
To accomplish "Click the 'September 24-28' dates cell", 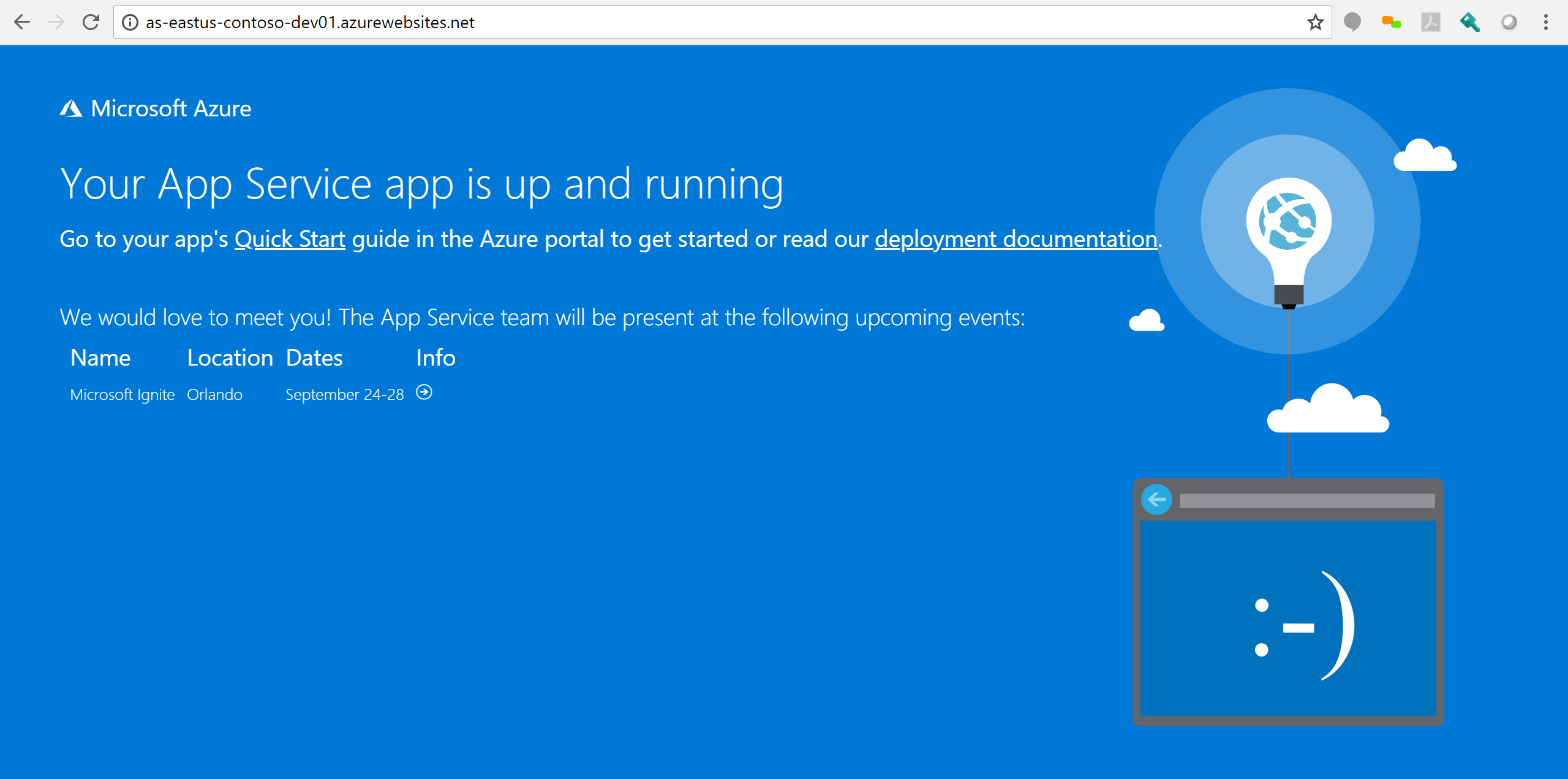I will 345,394.
